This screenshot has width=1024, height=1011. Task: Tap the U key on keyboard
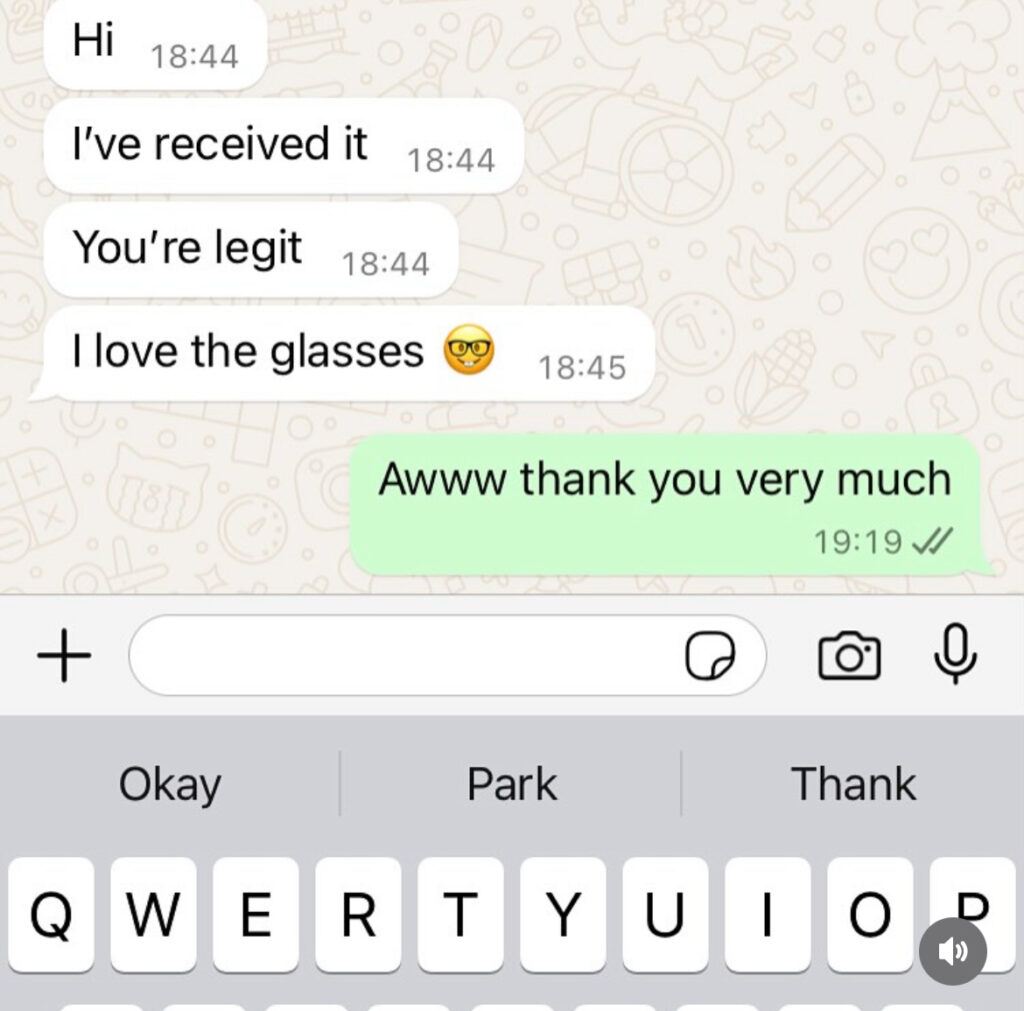[665, 914]
